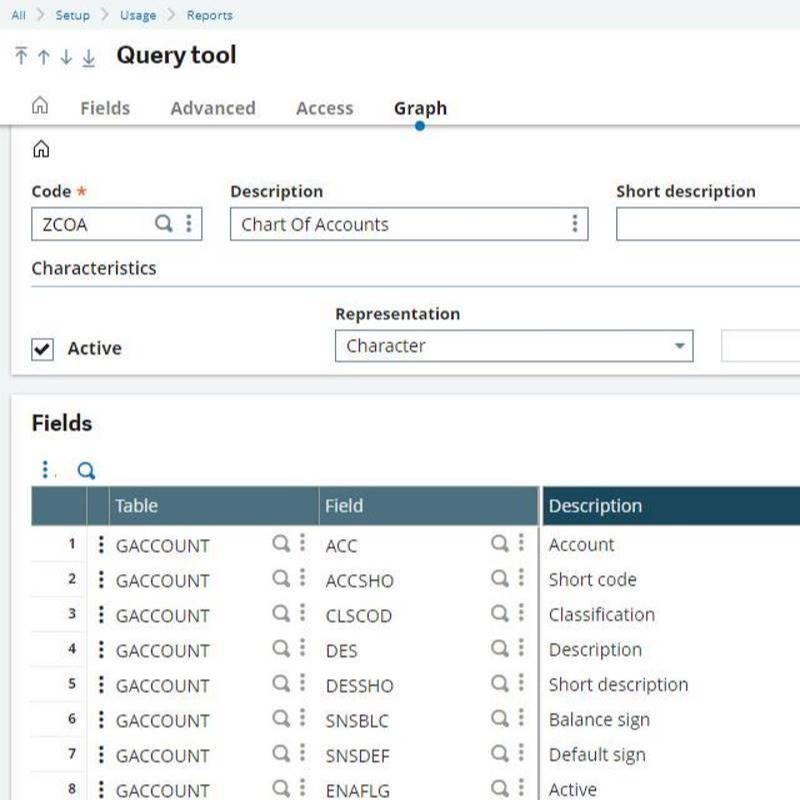Image resolution: width=800 pixels, height=800 pixels.
Task: Switch to the Advanced tab
Action: 211,108
